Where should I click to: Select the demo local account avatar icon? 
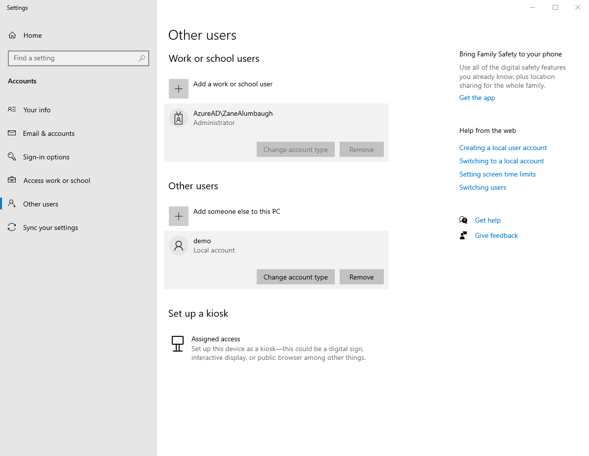point(178,246)
